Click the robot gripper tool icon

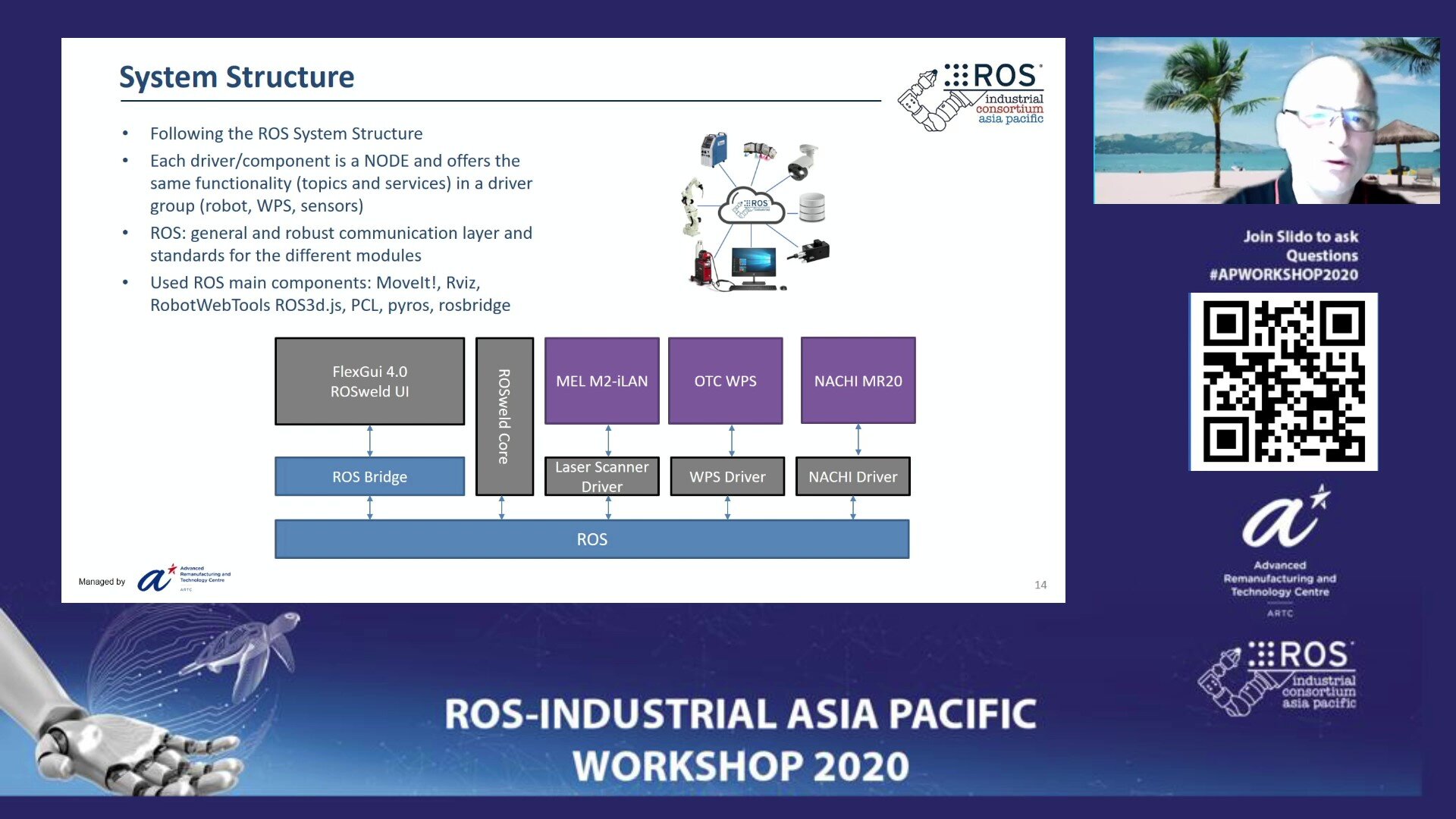pyautogui.click(x=760, y=149)
